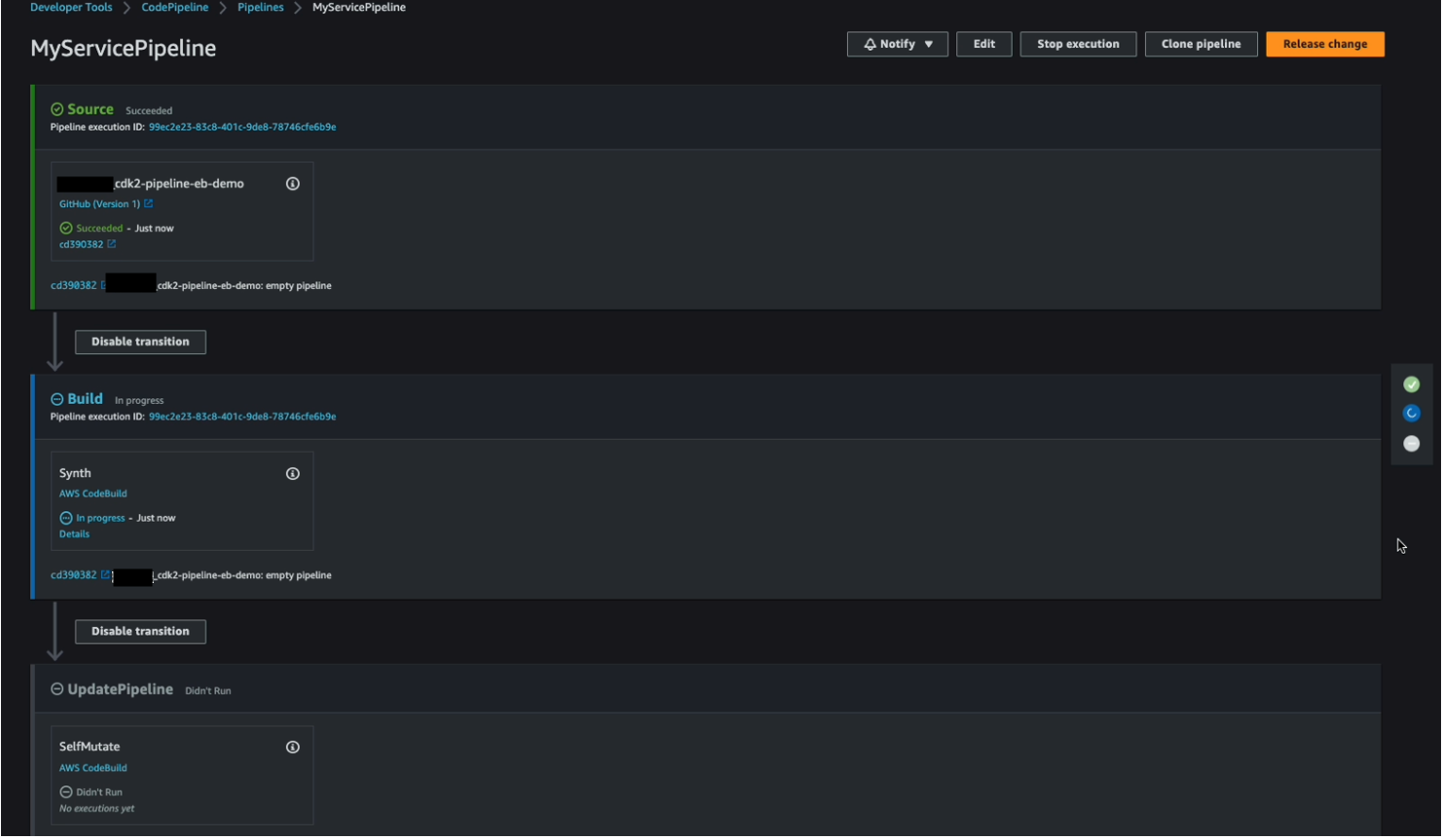This screenshot has width=1443, height=840.
Task: Open the Source stage pipeline execution ID link
Action: point(242,128)
